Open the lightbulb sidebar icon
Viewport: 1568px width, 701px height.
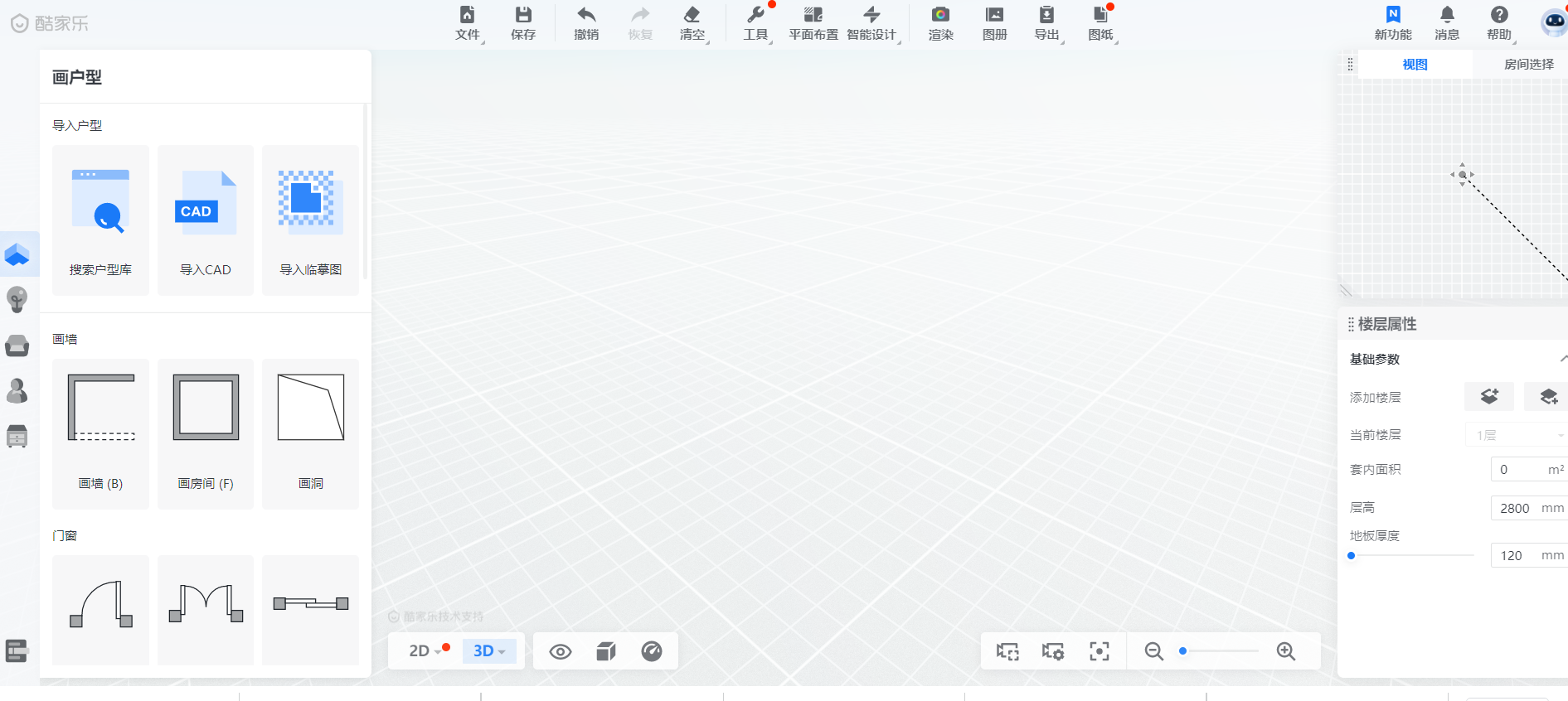coord(17,299)
